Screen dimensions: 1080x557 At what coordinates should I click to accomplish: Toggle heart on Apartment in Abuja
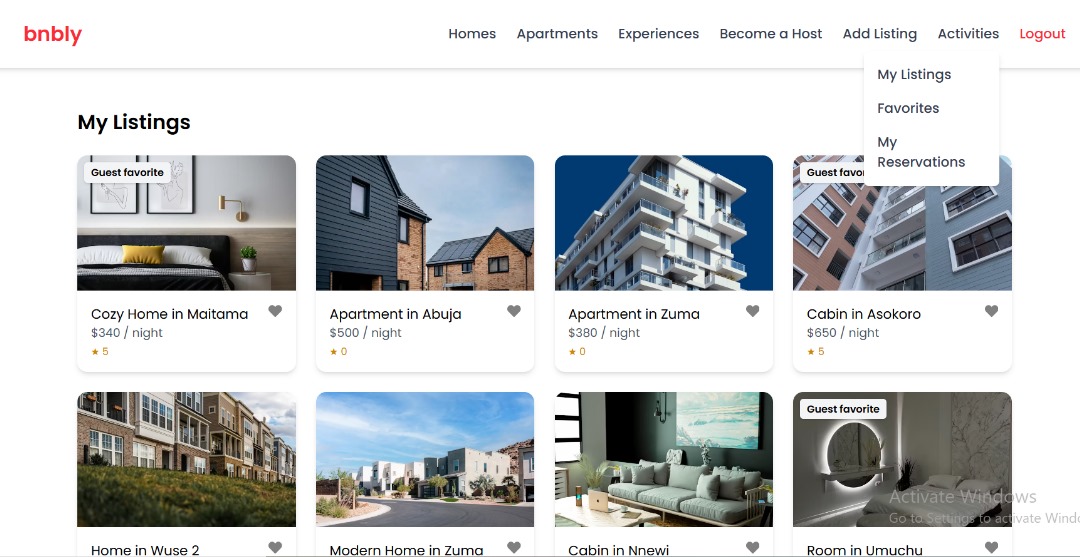click(x=514, y=311)
